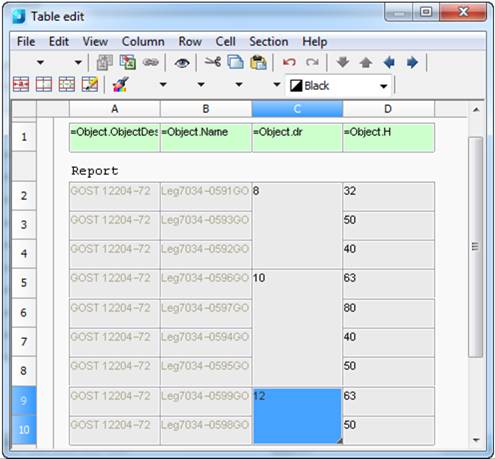This screenshot has height=459, width=495.
Task: Click the paintbrush format icon
Action: point(121,85)
